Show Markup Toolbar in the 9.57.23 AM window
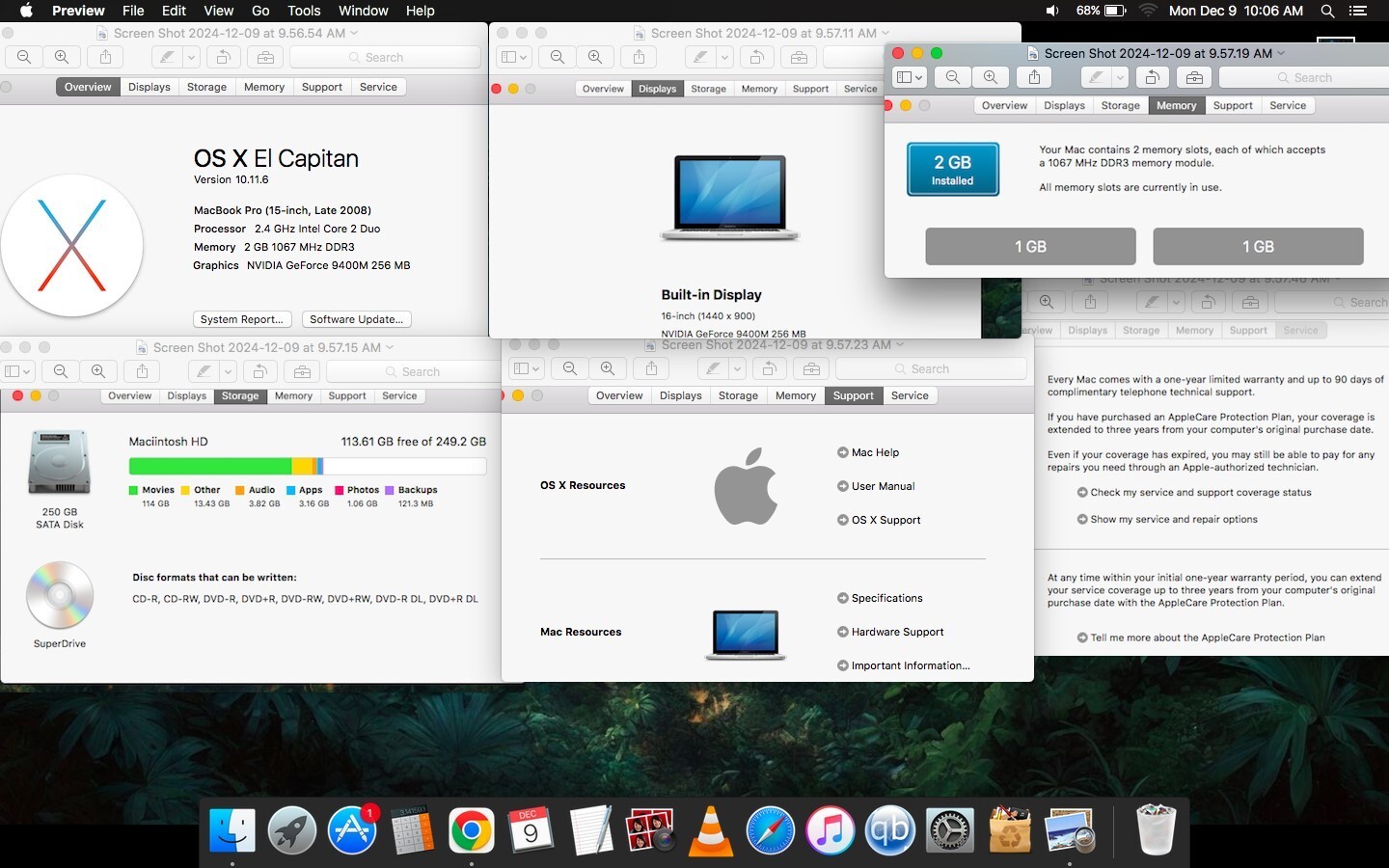The image size is (1389, 868). [x=811, y=368]
